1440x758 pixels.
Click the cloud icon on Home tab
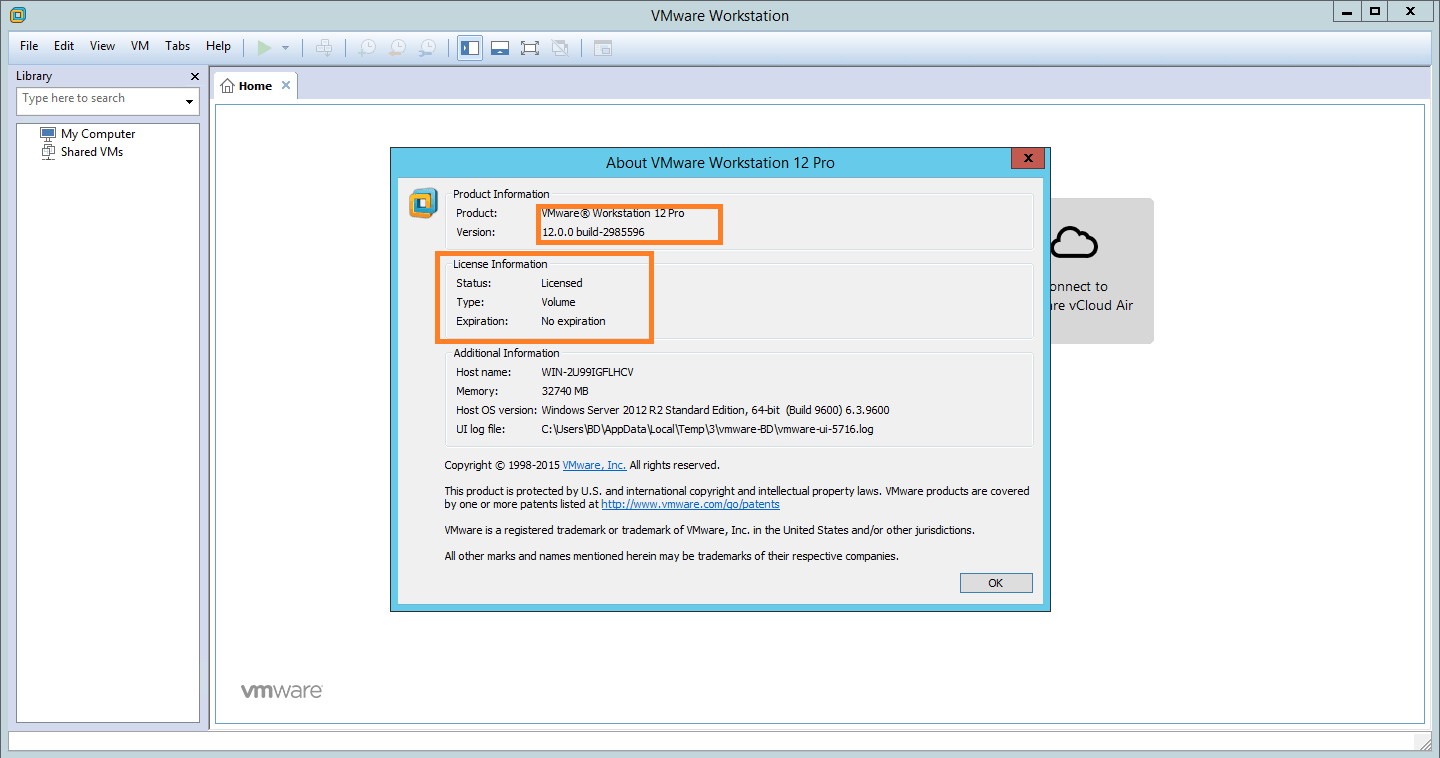click(x=1076, y=241)
